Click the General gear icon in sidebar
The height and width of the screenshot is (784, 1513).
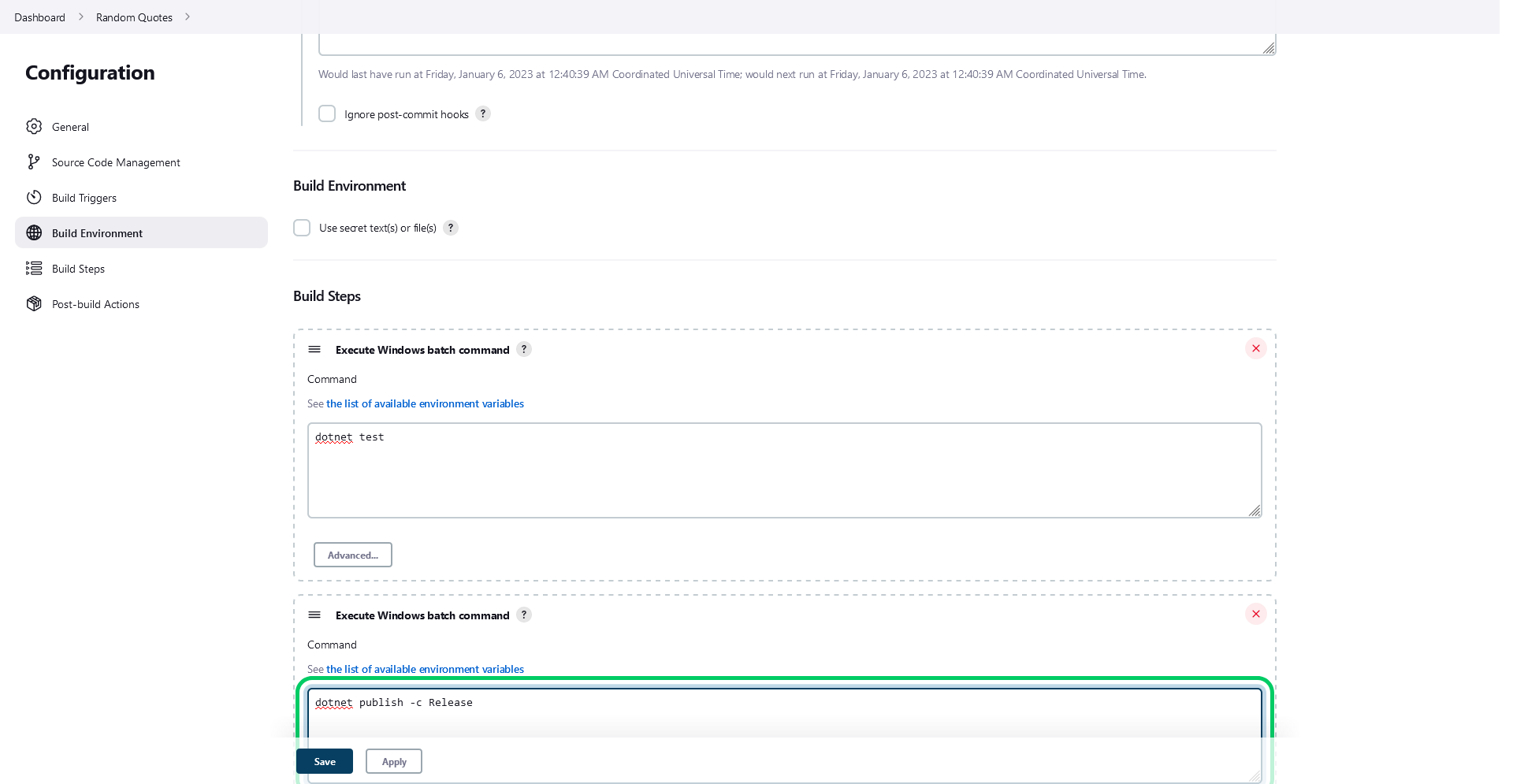tap(34, 126)
